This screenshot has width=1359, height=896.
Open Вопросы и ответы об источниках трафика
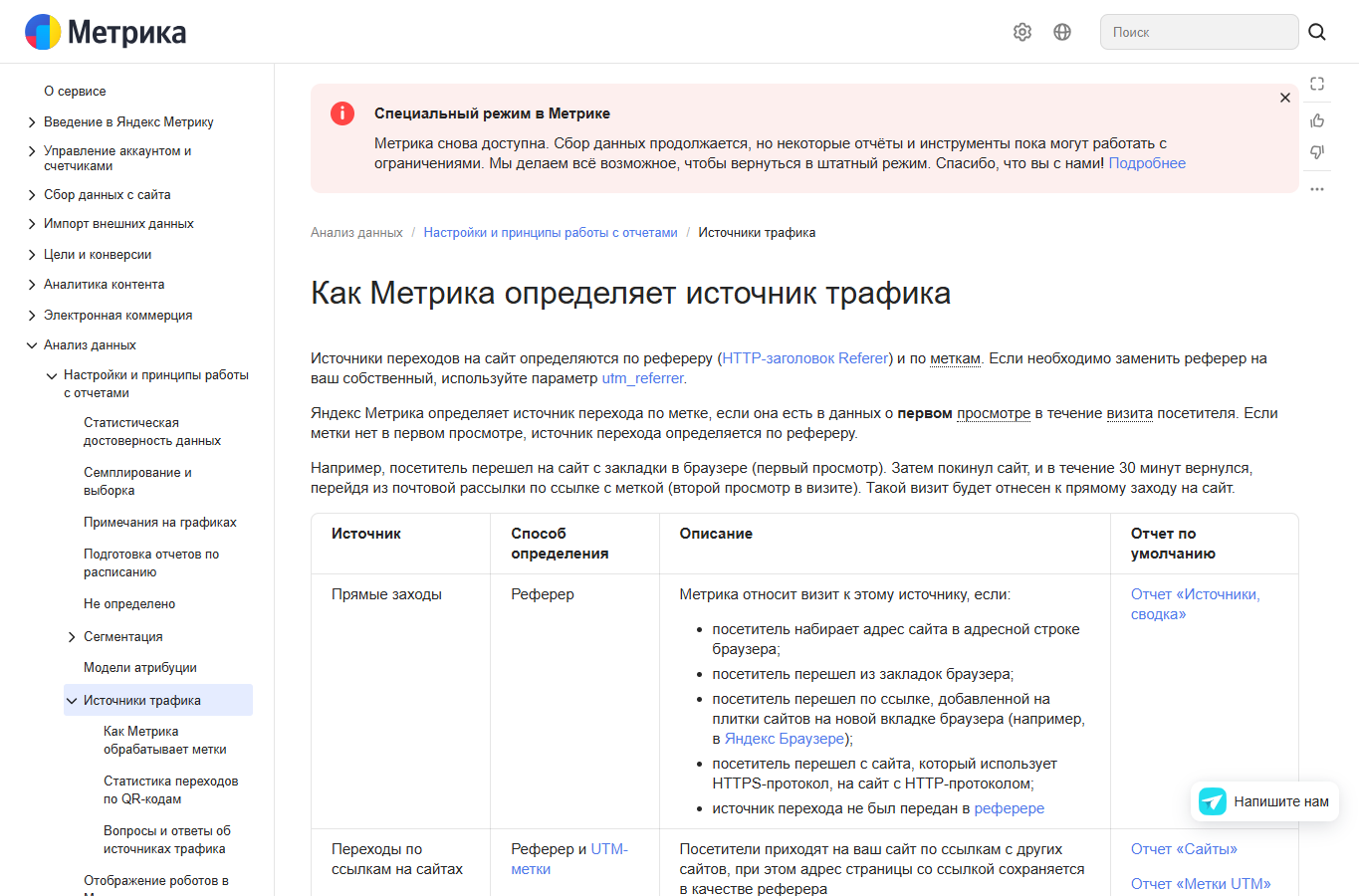coord(167,840)
